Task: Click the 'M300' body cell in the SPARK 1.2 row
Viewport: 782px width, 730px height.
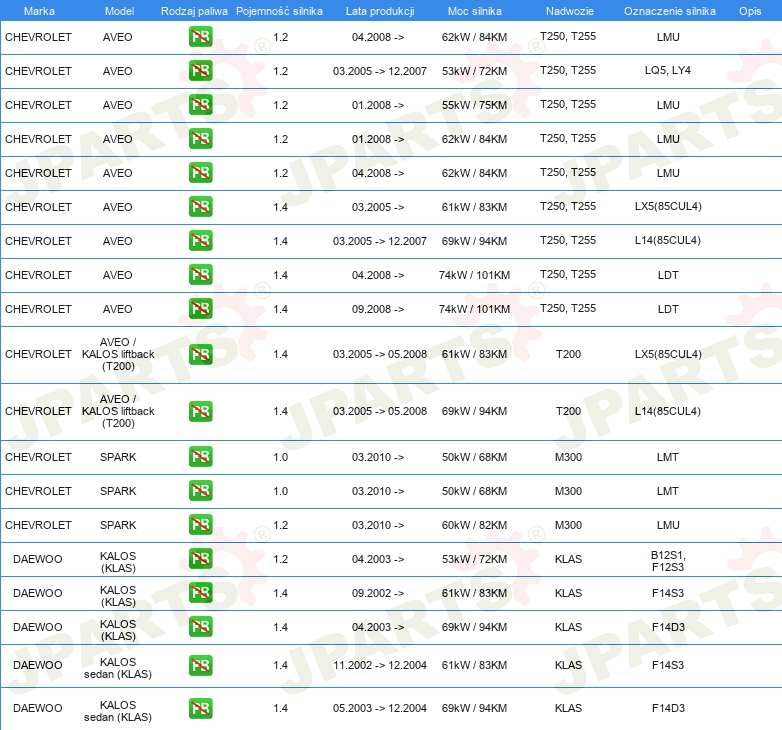Action: click(x=569, y=525)
